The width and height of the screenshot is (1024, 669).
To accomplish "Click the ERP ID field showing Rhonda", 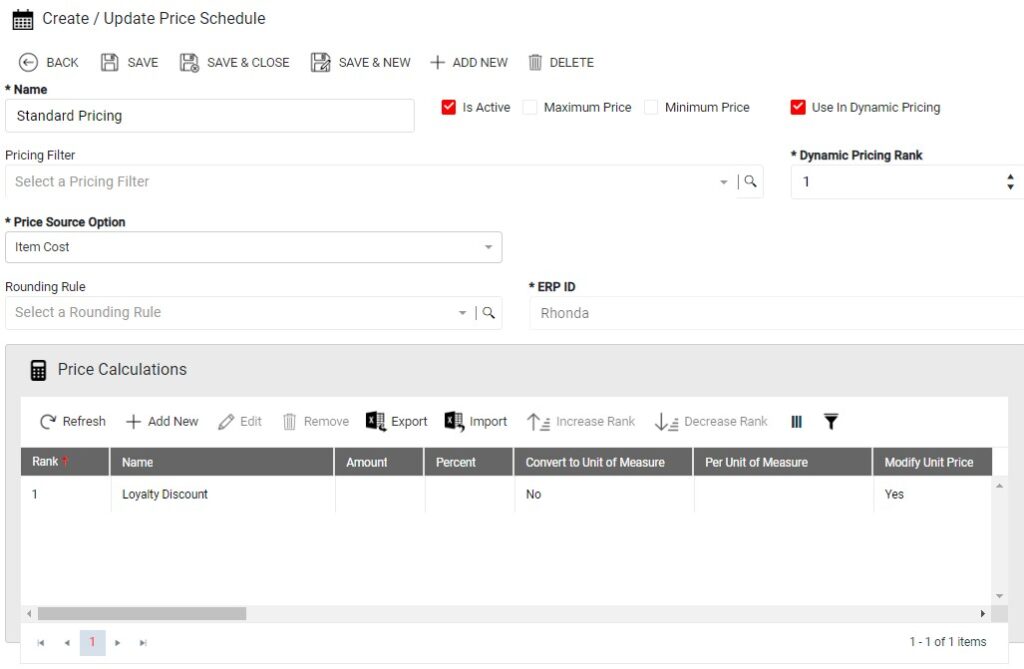I will click(776, 313).
